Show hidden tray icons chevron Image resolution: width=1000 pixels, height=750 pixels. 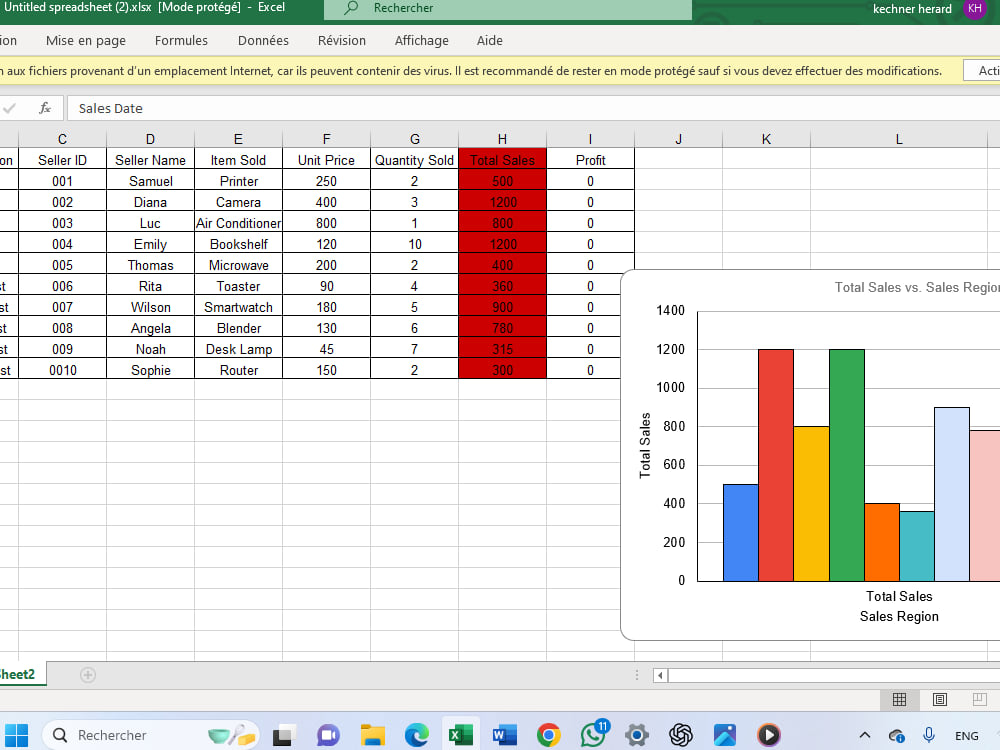click(864, 735)
